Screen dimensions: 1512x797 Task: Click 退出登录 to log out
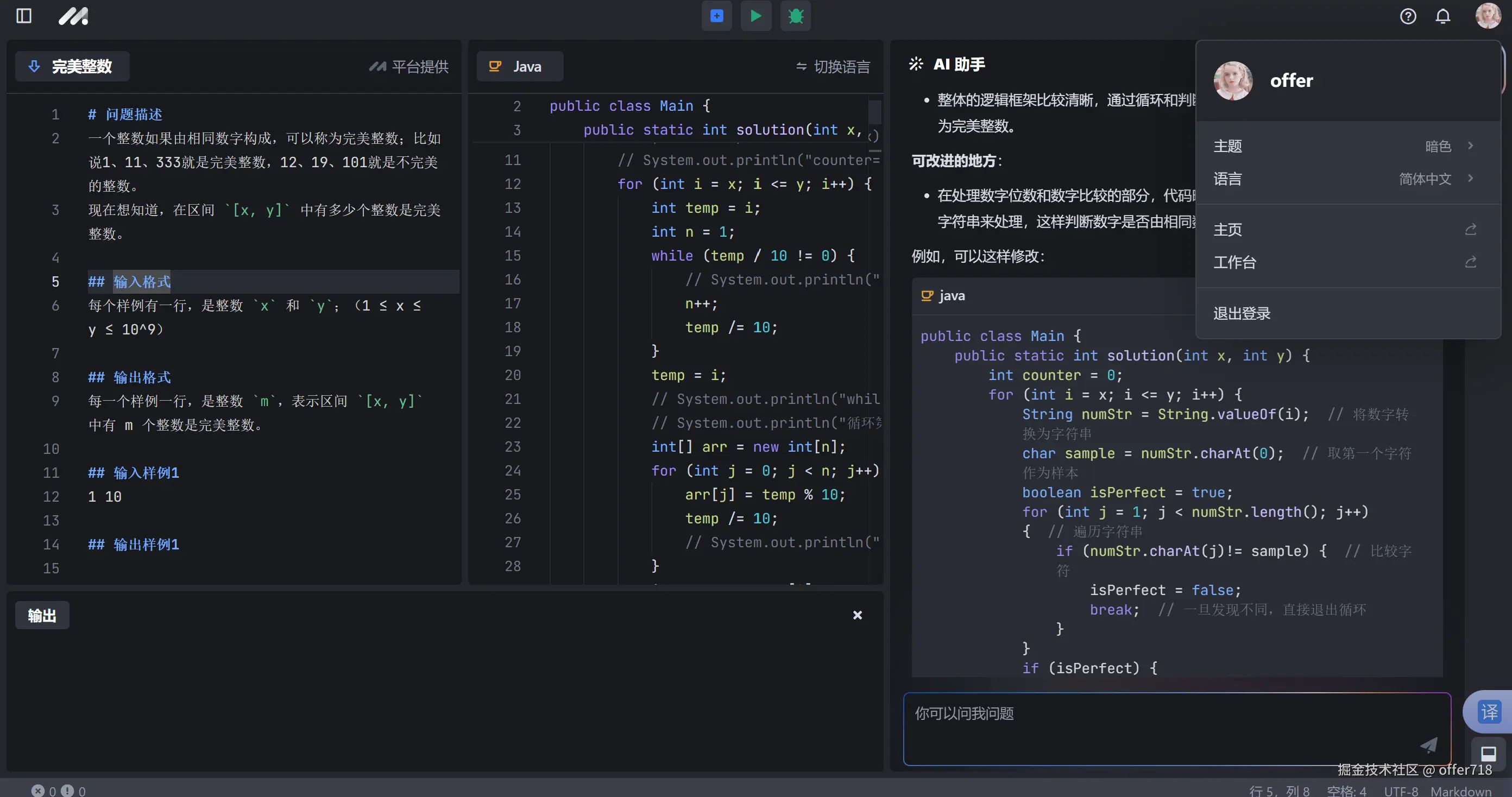pyautogui.click(x=1242, y=313)
